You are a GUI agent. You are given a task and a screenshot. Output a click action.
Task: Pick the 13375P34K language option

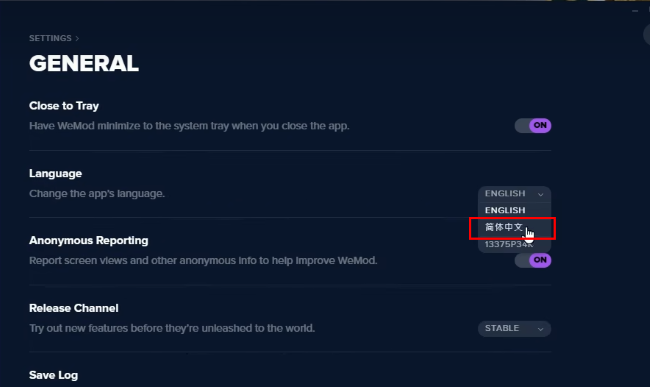514,244
